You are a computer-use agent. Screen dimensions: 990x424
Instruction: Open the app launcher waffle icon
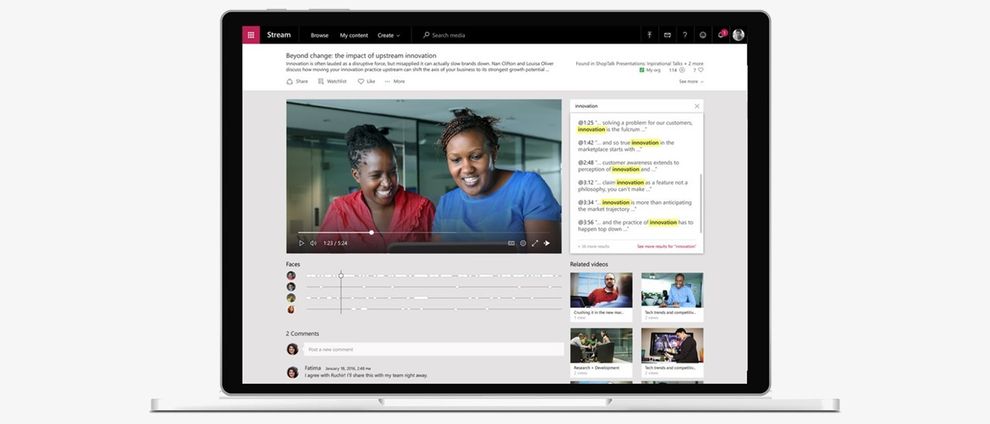click(x=251, y=35)
